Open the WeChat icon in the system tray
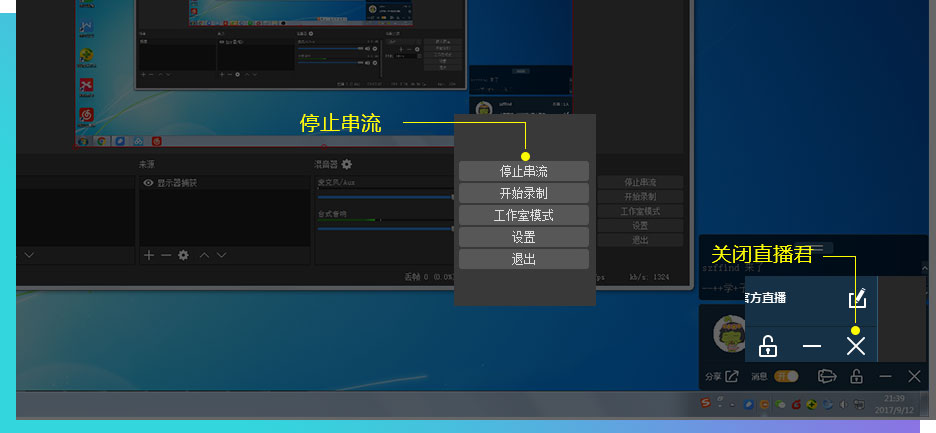Screen dimensions: 936x433 pos(780,404)
